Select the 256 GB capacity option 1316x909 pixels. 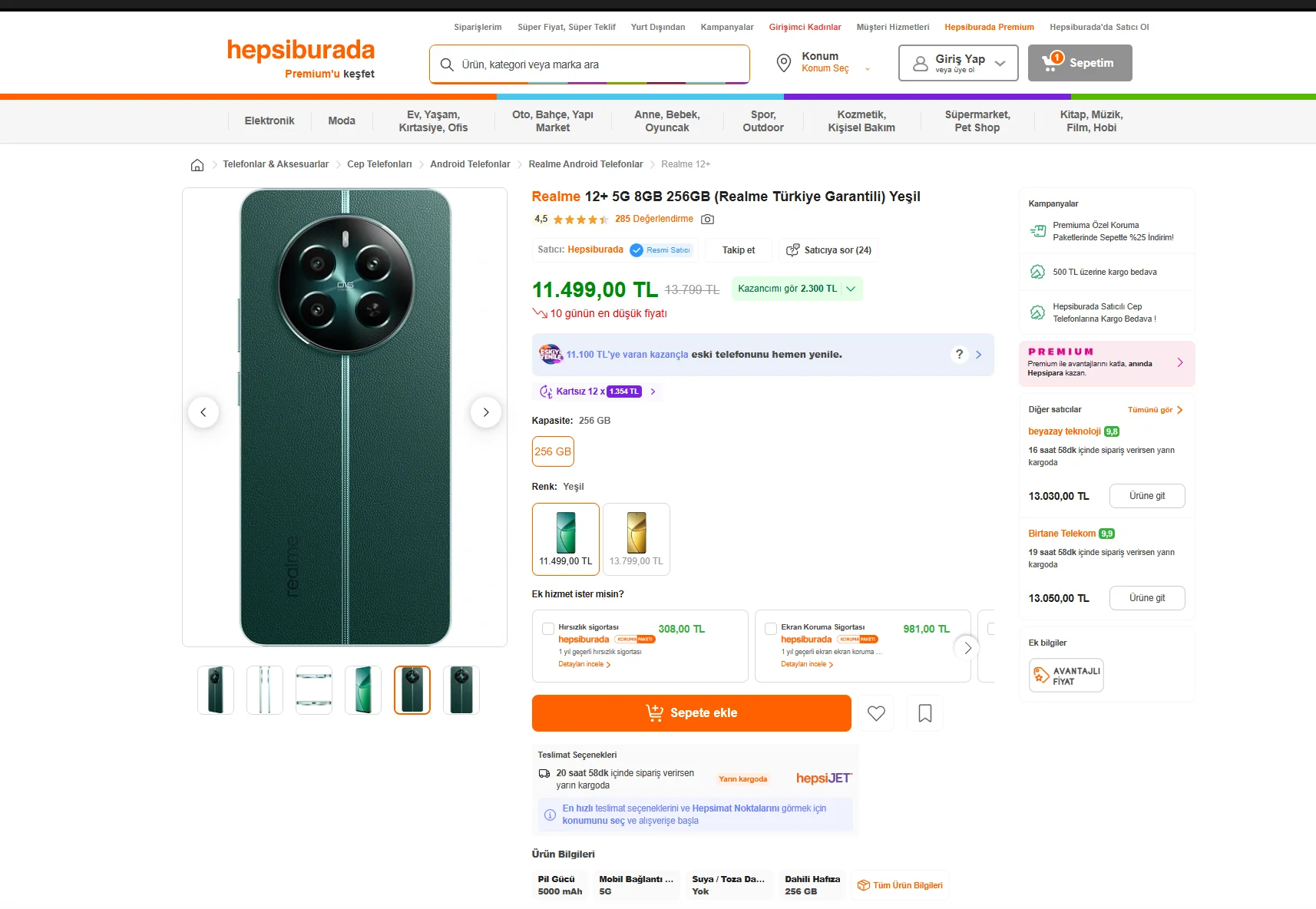[553, 451]
